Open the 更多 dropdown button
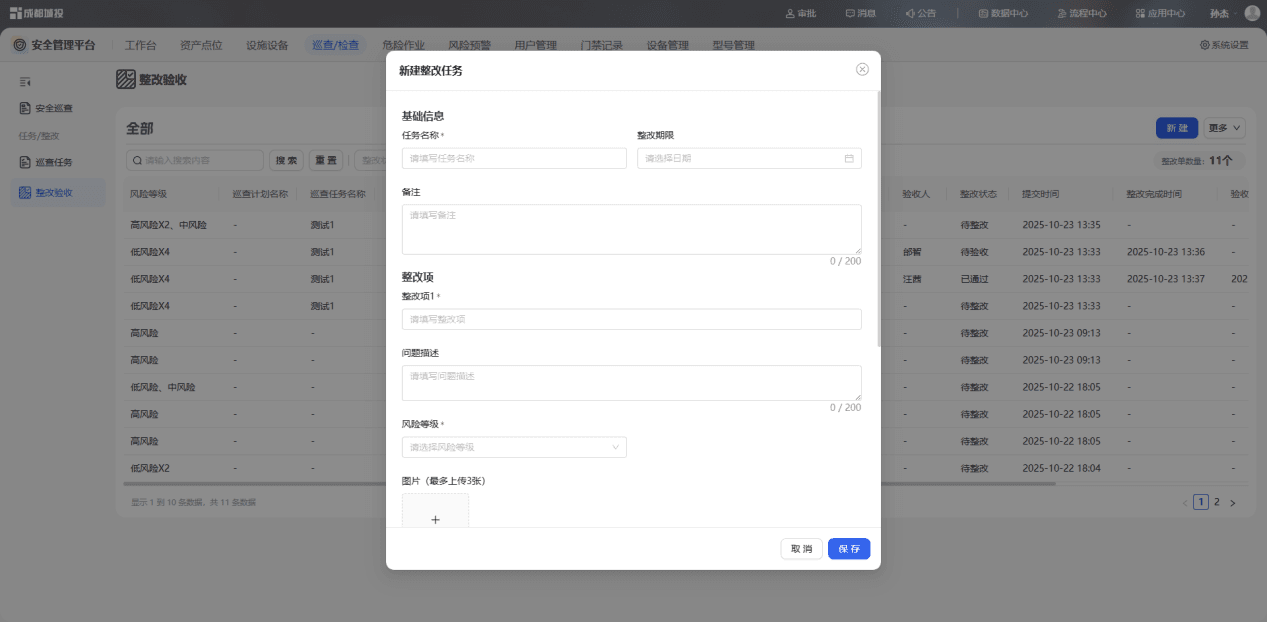The image size is (1267, 622). pos(1225,128)
